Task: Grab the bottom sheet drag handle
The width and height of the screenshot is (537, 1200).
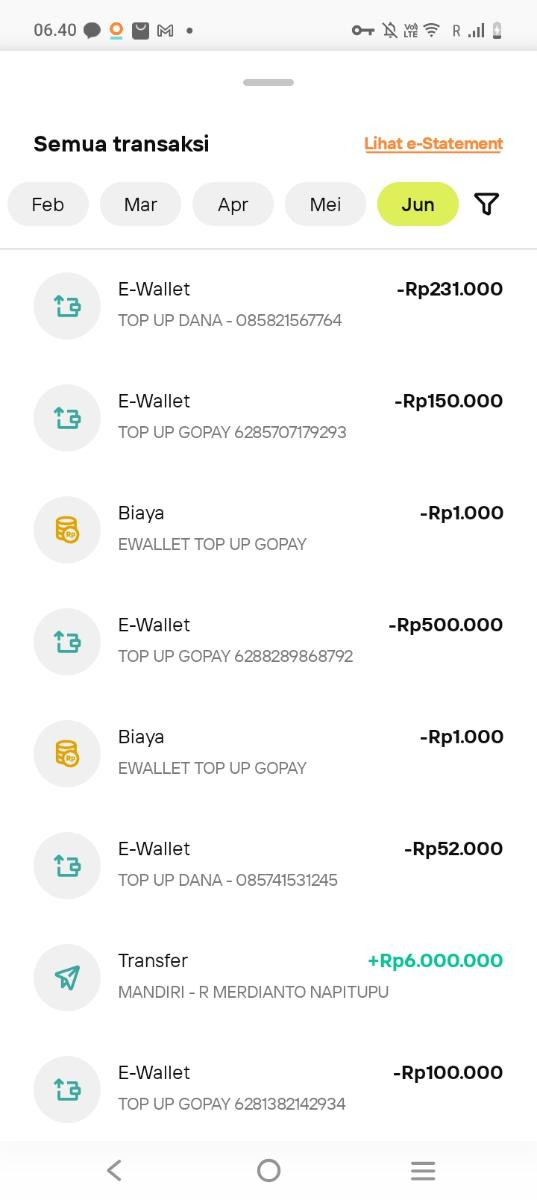Action: click(268, 82)
